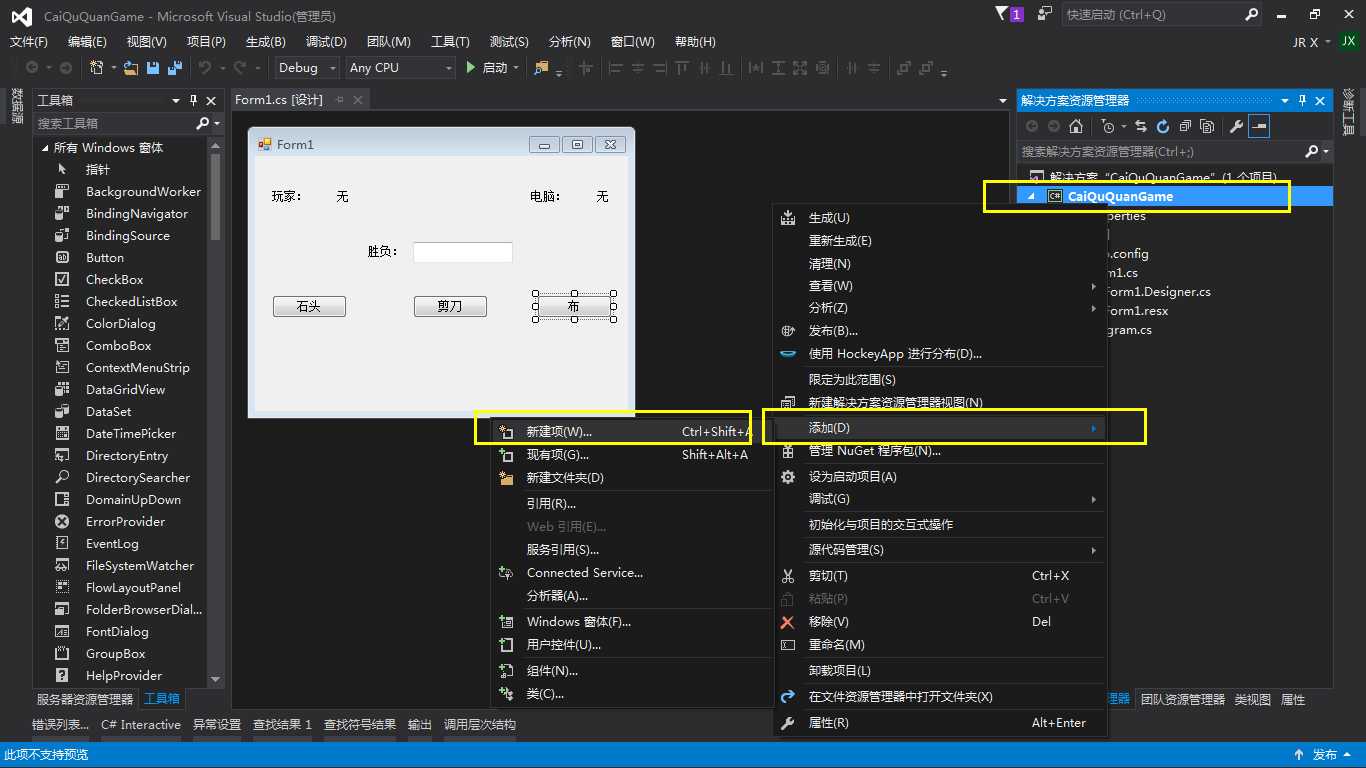Click Show All Files icon in Solution Explorer
This screenshot has height=768, width=1366.
click(x=1207, y=126)
